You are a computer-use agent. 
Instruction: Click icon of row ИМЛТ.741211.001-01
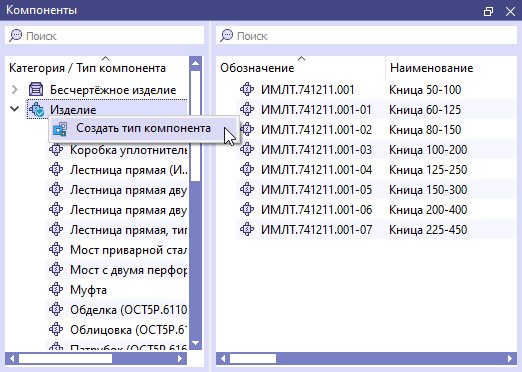[247, 109]
